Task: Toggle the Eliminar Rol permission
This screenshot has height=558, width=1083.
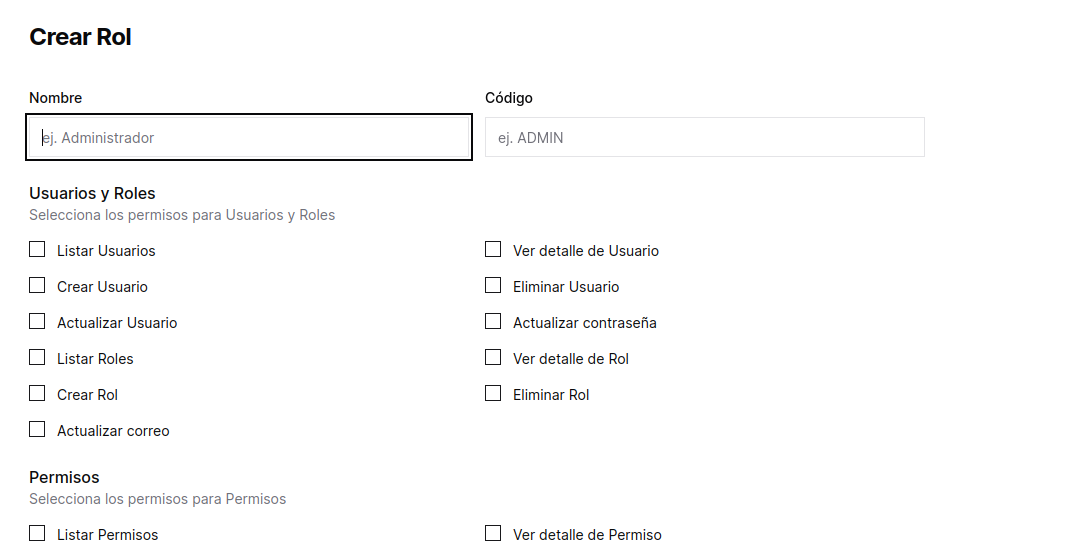Action: pyautogui.click(x=493, y=394)
